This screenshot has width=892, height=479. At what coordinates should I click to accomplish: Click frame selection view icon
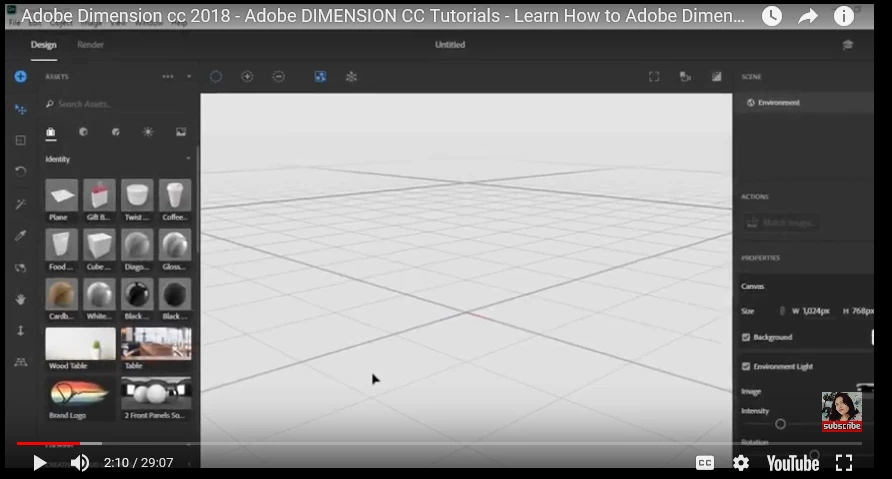coord(654,76)
